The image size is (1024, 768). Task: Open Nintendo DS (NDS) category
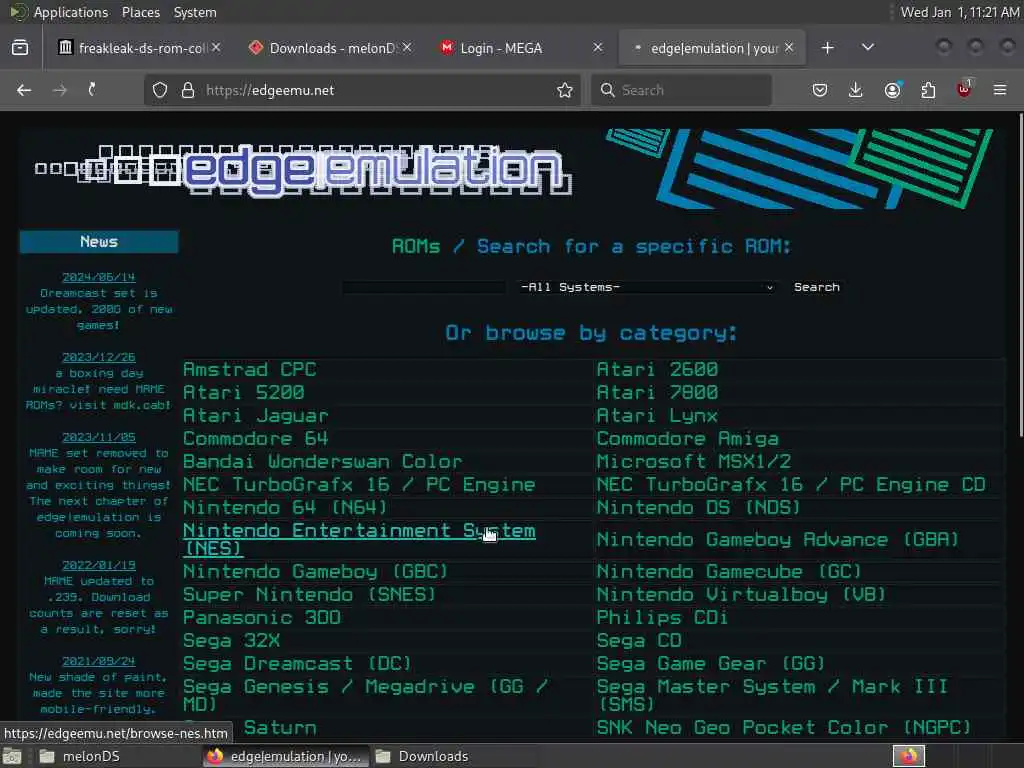(x=698, y=507)
